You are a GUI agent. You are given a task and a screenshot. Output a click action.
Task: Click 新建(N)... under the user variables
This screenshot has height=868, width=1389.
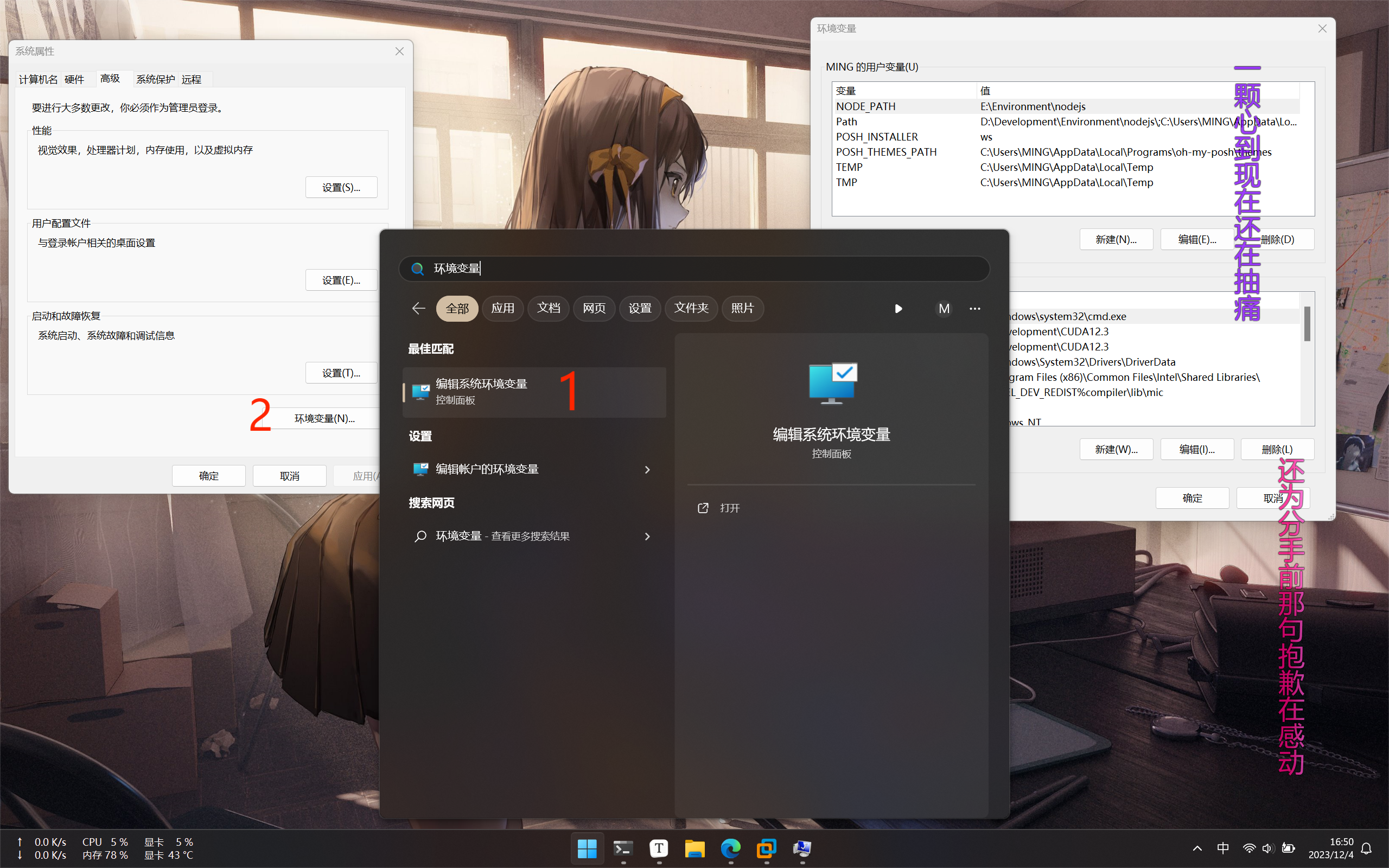1115,239
